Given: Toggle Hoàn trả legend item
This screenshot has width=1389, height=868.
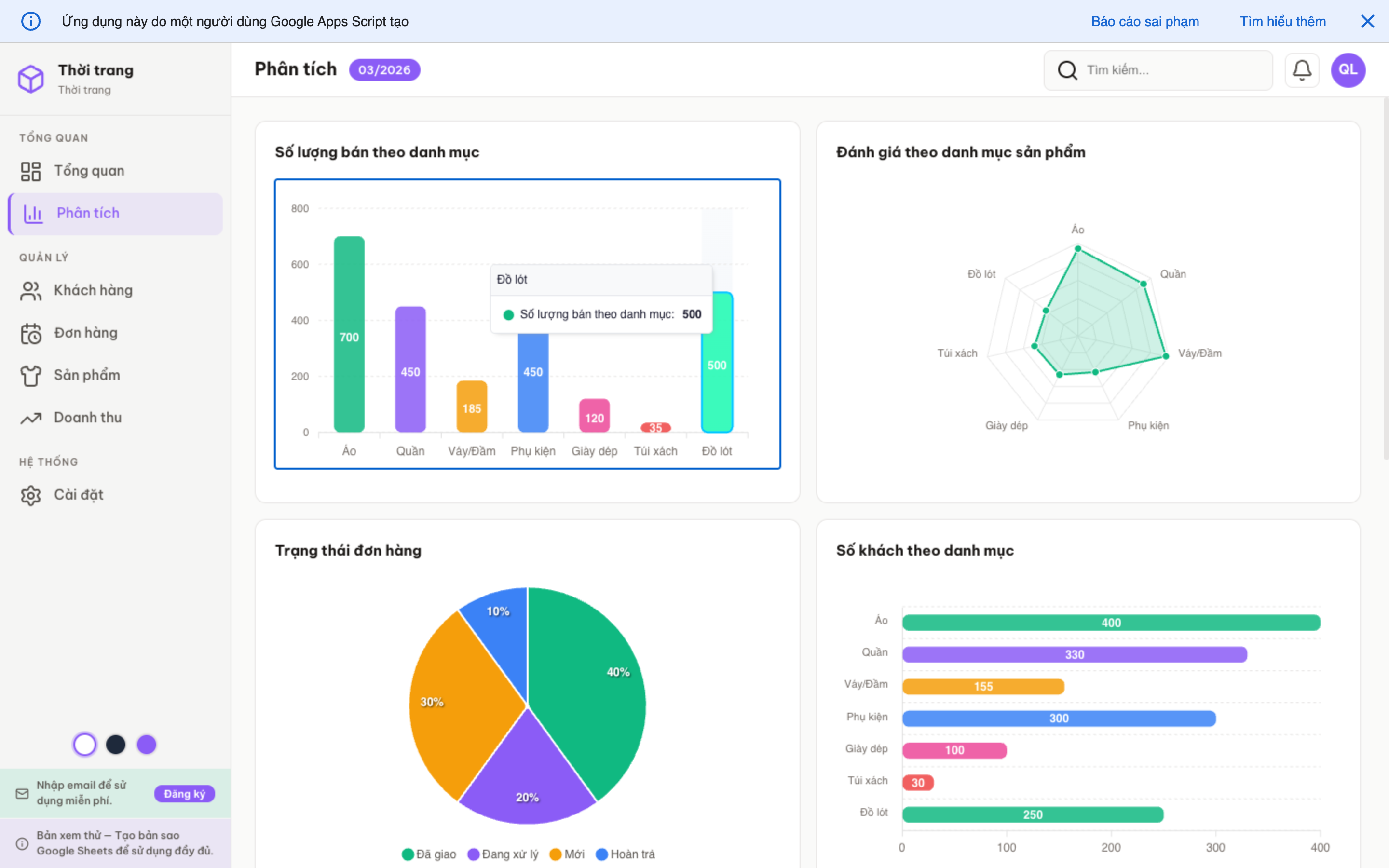Looking at the screenshot, I should click(x=626, y=854).
